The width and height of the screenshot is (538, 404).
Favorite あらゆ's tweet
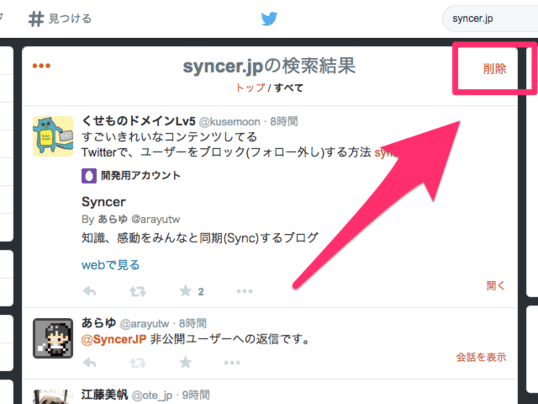(186, 362)
